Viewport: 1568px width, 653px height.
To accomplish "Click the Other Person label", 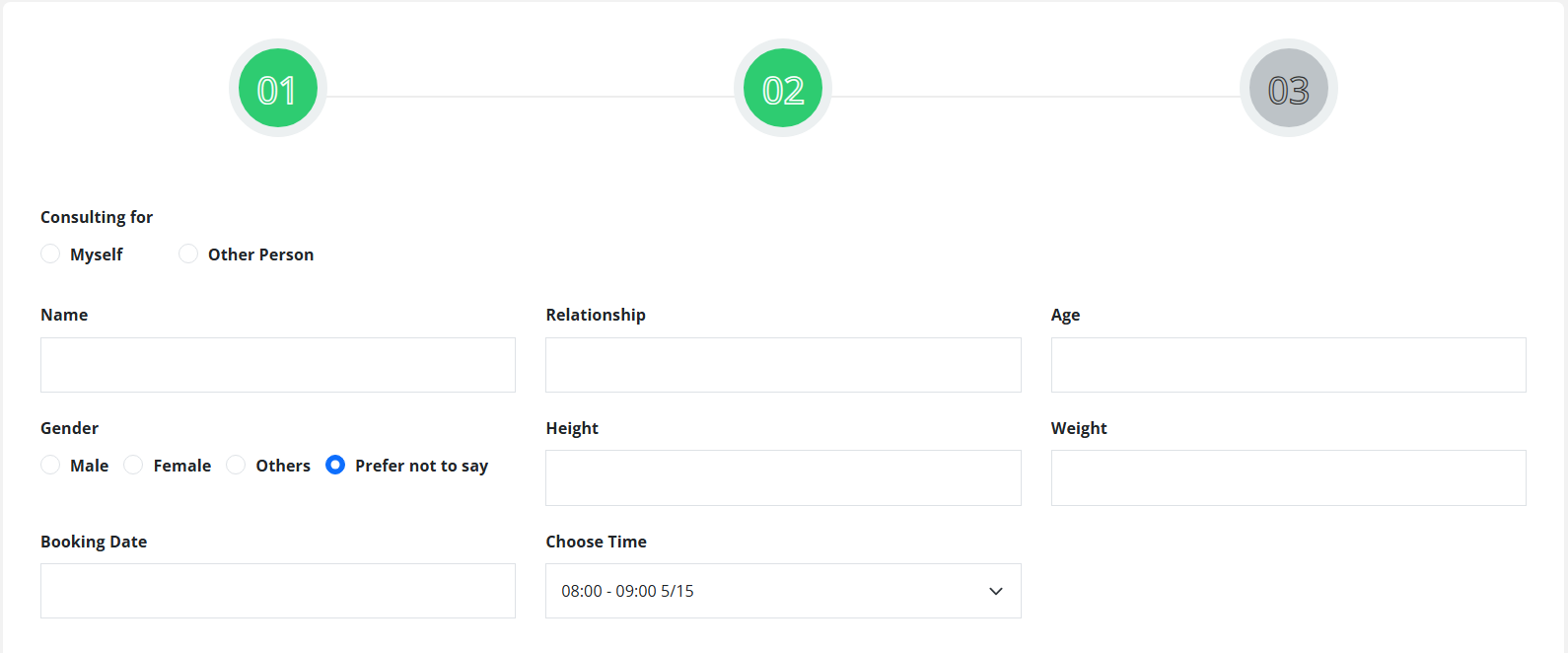I will (260, 254).
